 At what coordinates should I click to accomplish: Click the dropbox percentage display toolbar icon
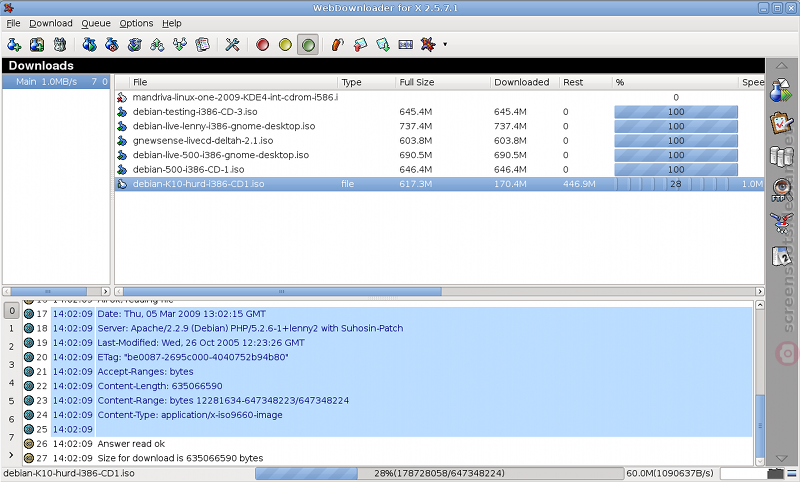click(406, 45)
